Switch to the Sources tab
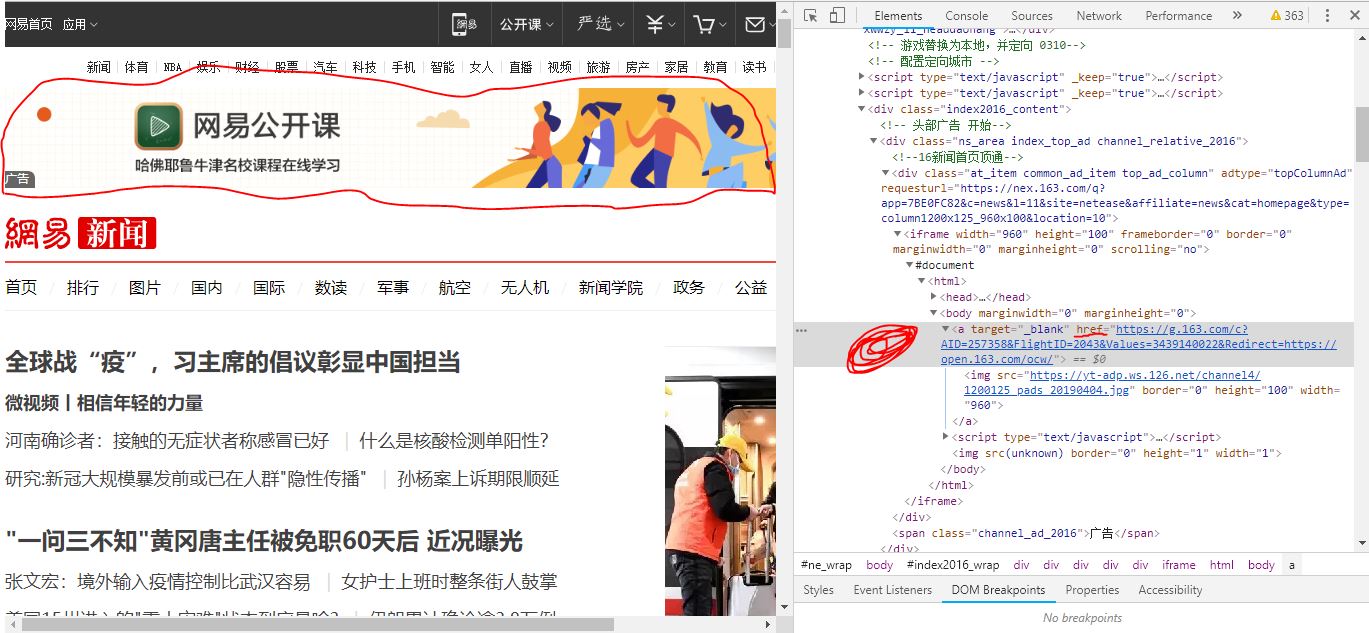1369x633 pixels. pyautogui.click(x=1032, y=16)
